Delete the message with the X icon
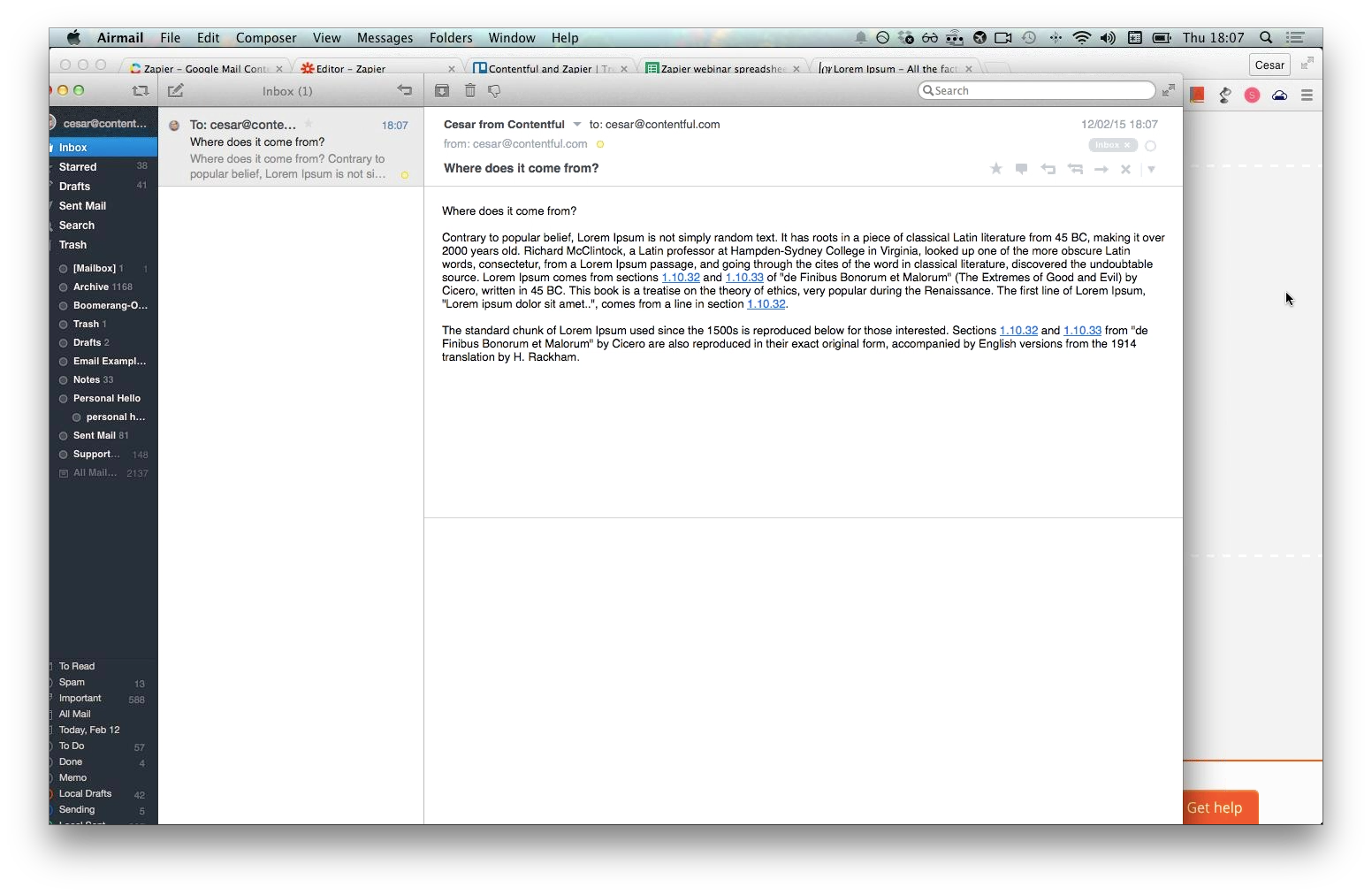Image resolution: width=1372 pixels, height=895 pixels. (x=1126, y=169)
